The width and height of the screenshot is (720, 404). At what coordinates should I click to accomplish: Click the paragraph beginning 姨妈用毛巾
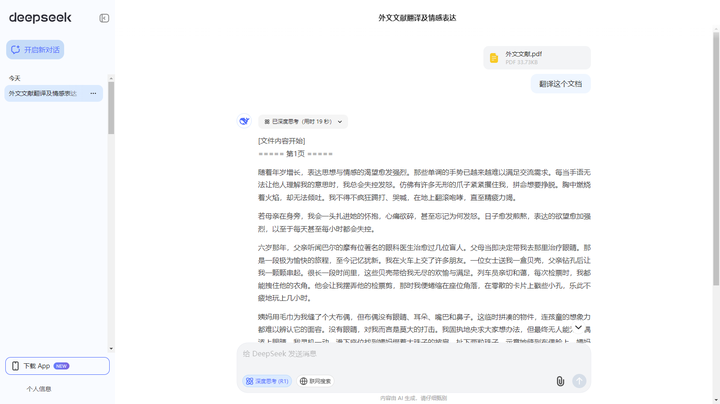[424, 329]
